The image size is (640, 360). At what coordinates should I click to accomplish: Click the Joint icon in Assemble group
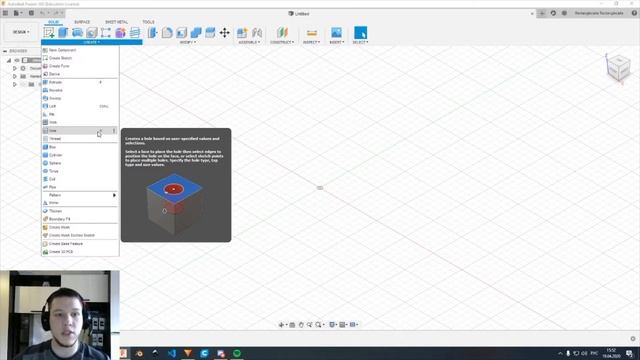(257, 33)
